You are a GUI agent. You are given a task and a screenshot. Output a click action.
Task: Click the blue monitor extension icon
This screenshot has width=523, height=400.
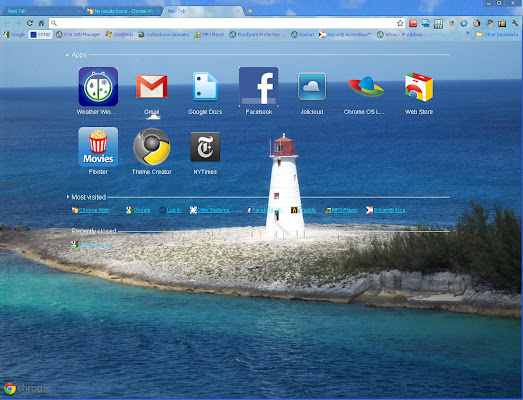click(426, 23)
